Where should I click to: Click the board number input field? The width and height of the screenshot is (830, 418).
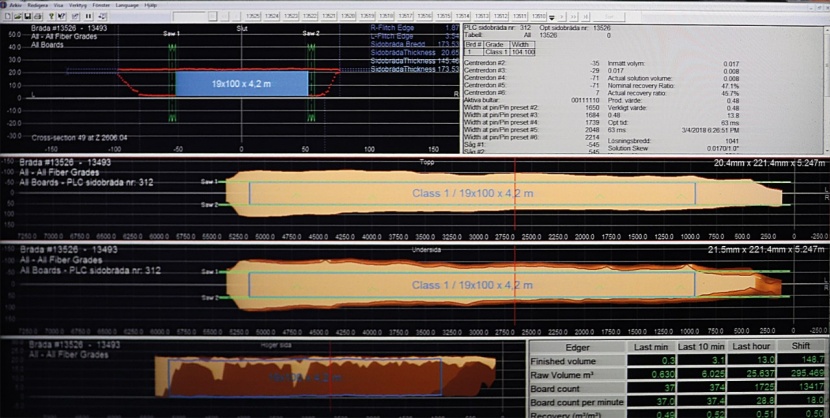click(x=192, y=16)
